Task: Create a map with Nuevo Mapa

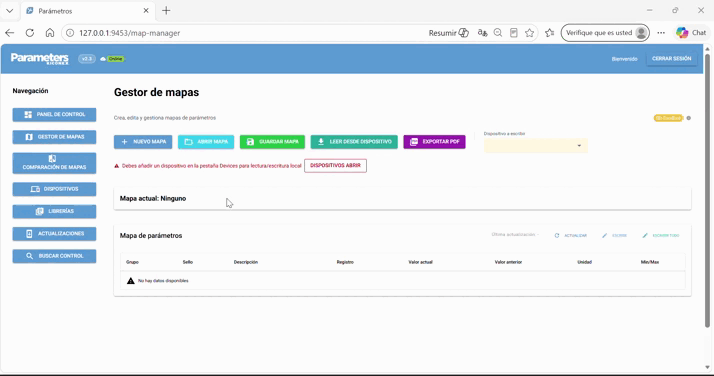Action: click(x=143, y=142)
